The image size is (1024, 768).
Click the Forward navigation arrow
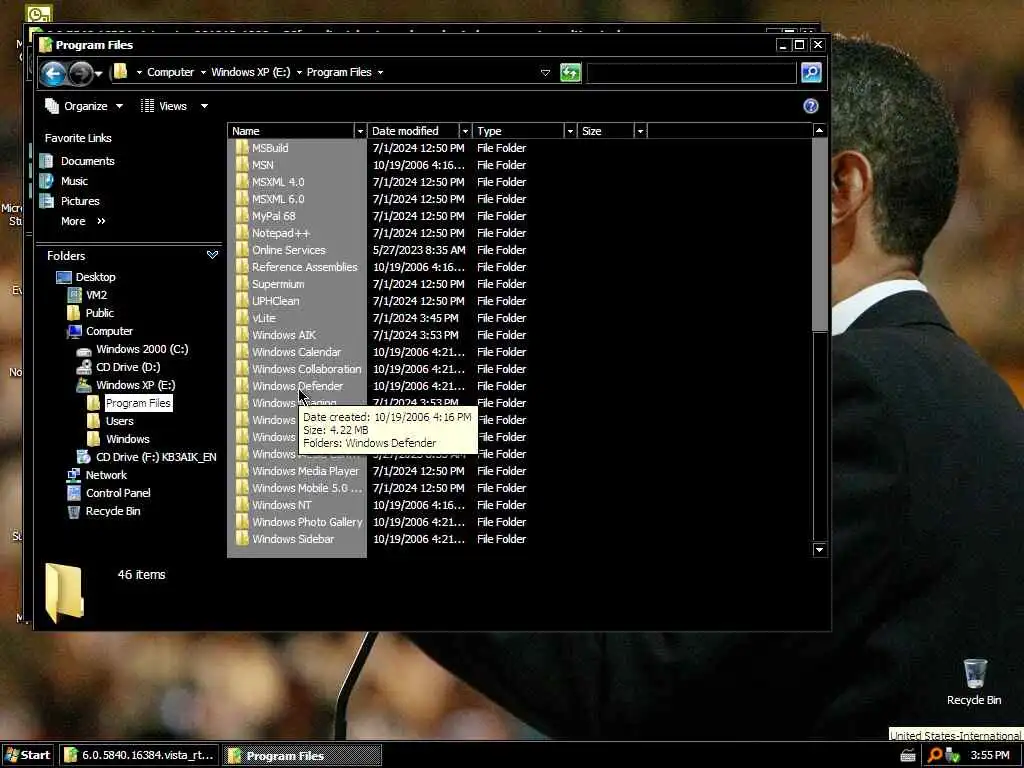pyautogui.click(x=81, y=73)
